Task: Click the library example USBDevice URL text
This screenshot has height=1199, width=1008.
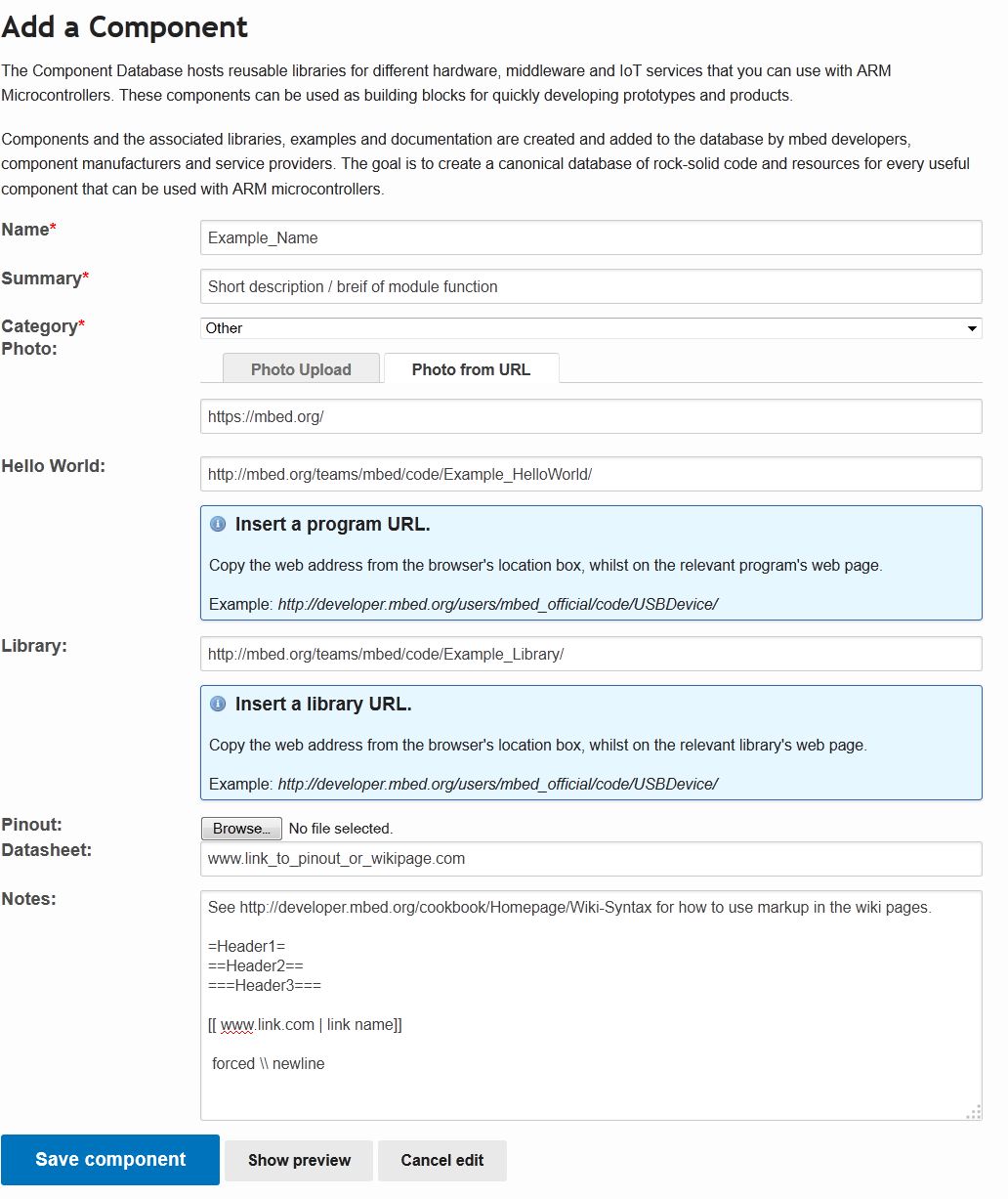Action: point(497,785)
